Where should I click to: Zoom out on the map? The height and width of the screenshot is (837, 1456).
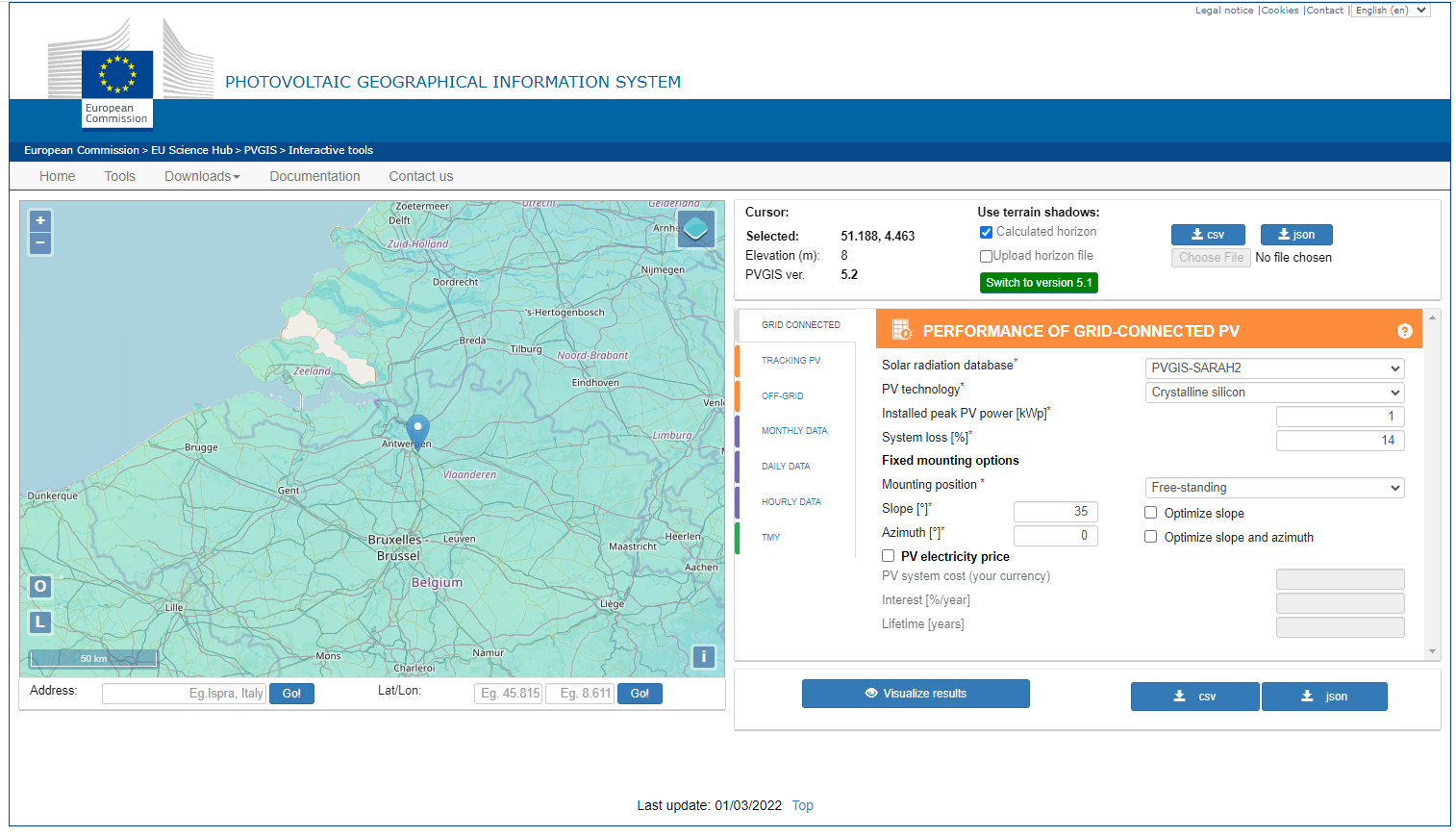[x=40, y=243]
